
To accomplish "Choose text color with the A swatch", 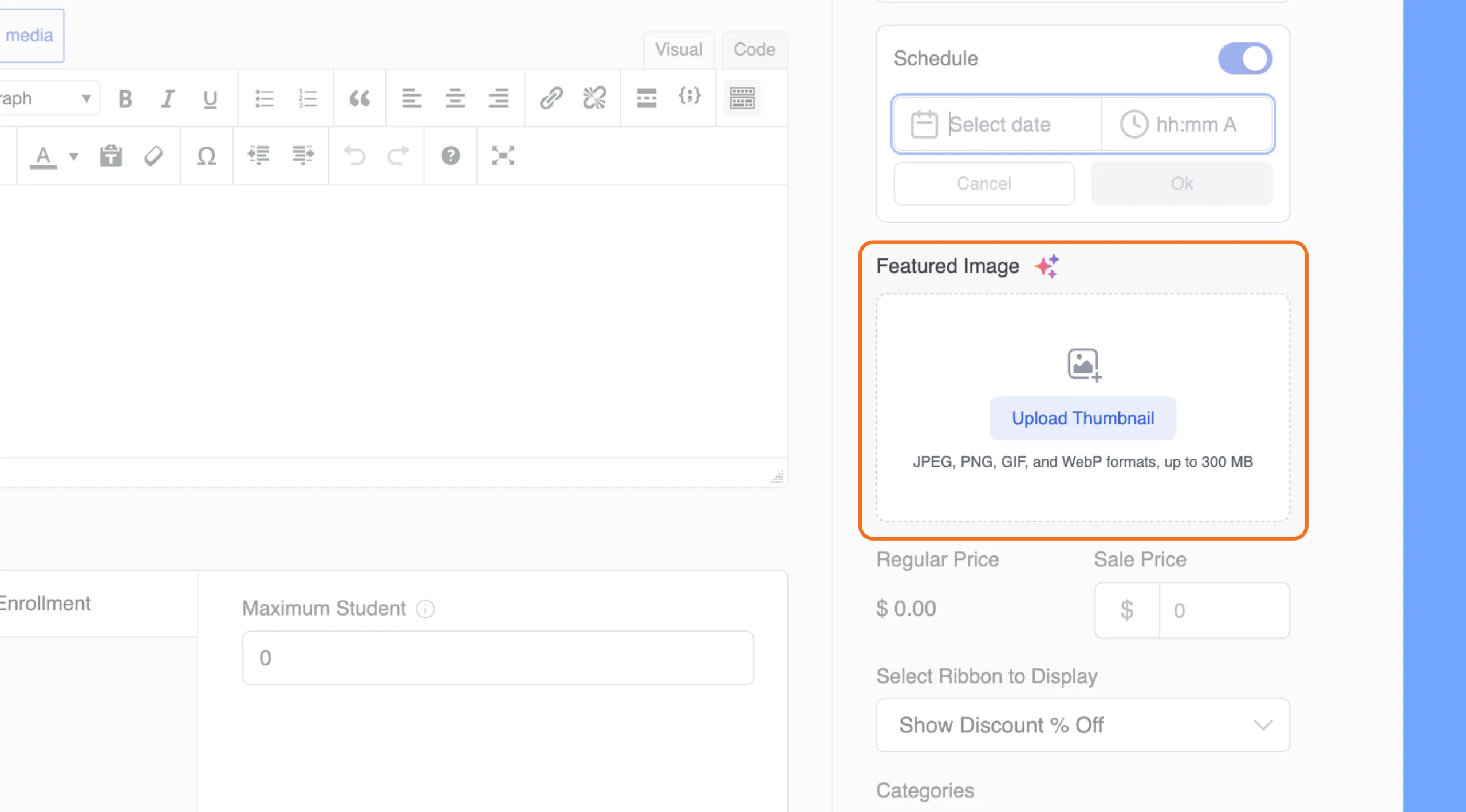I will coord(44,156).
